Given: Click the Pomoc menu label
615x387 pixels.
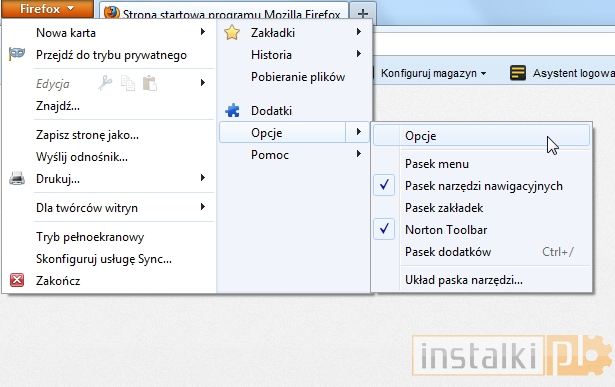Looking at the screenshot, I should click(x=270, y=155).
